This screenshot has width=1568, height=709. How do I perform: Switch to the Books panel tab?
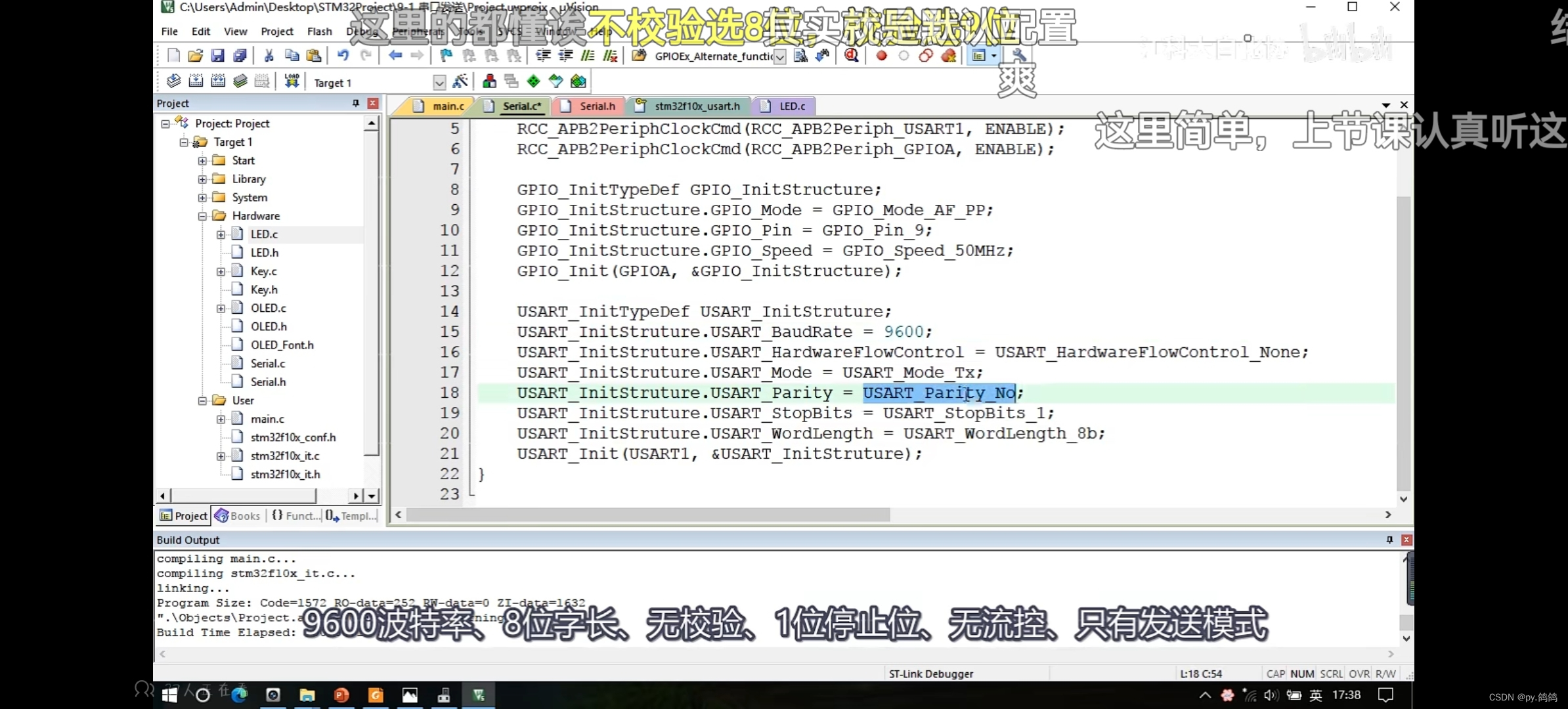(238, 516)
